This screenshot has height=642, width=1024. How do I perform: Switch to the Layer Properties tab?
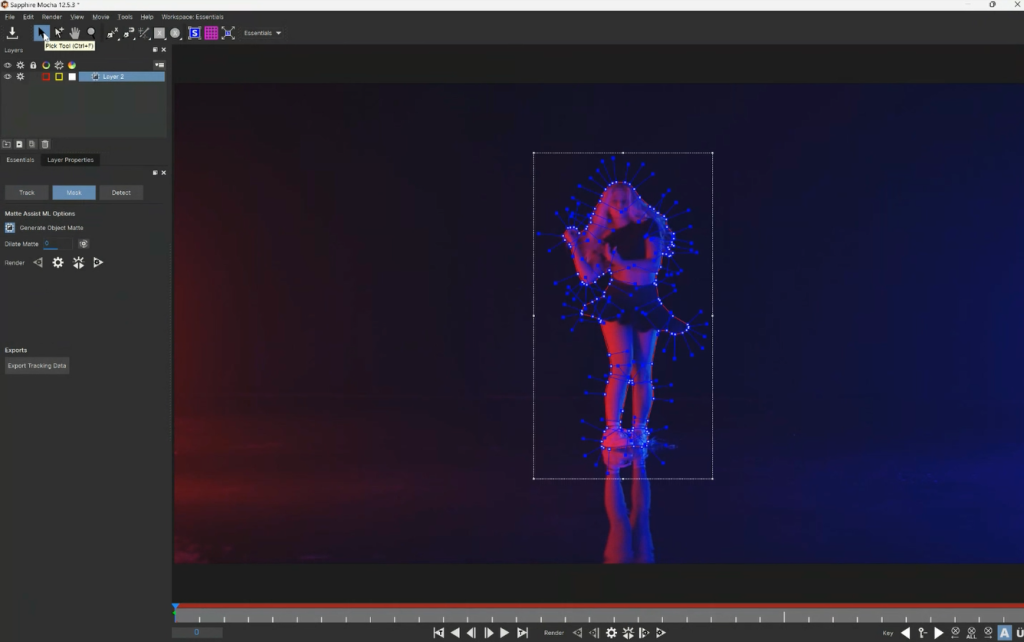pyautogui.click(x=70, y=160)
